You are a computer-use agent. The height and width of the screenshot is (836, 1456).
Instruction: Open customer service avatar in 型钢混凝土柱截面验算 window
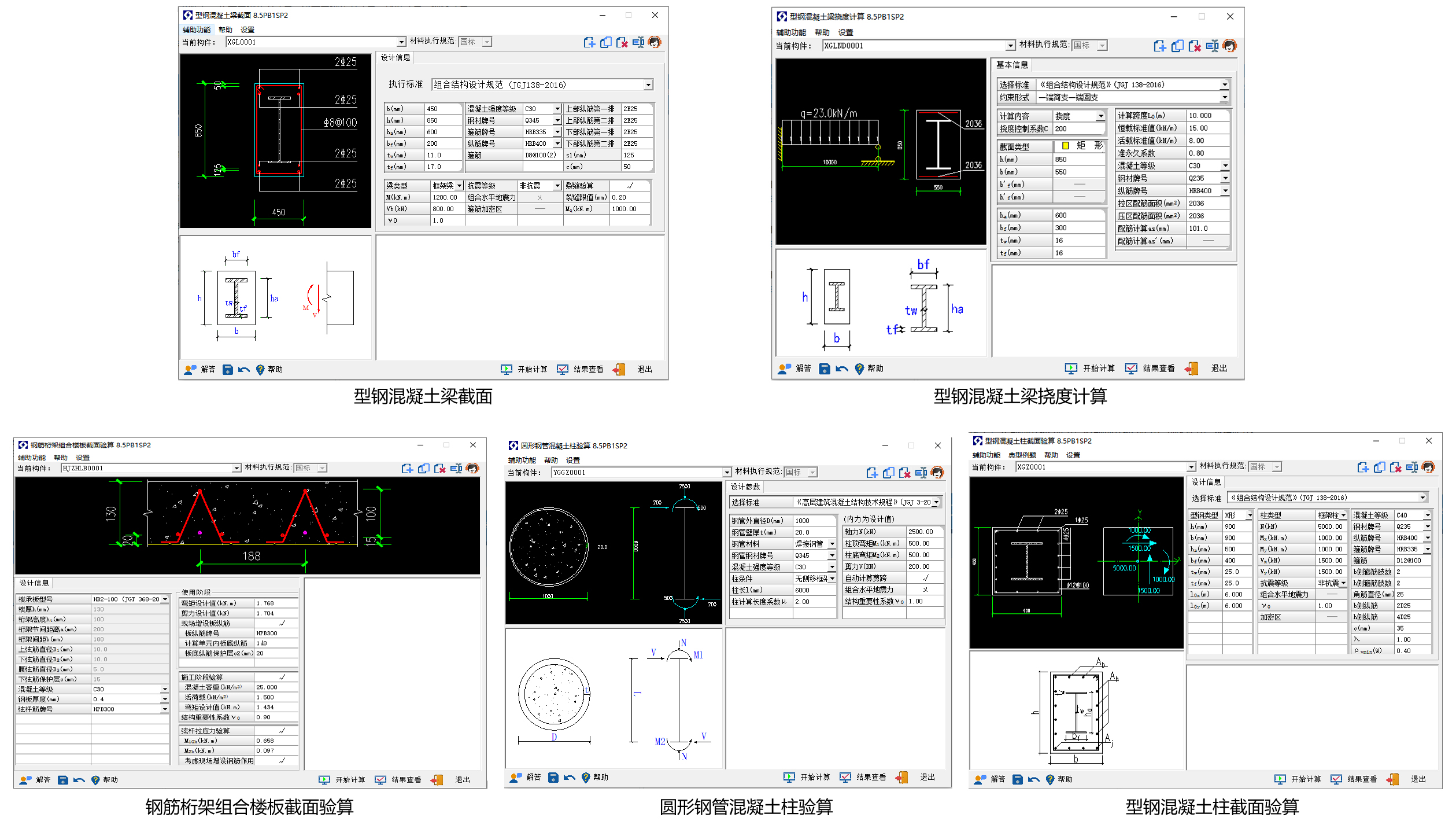[x=1428, y=467]
